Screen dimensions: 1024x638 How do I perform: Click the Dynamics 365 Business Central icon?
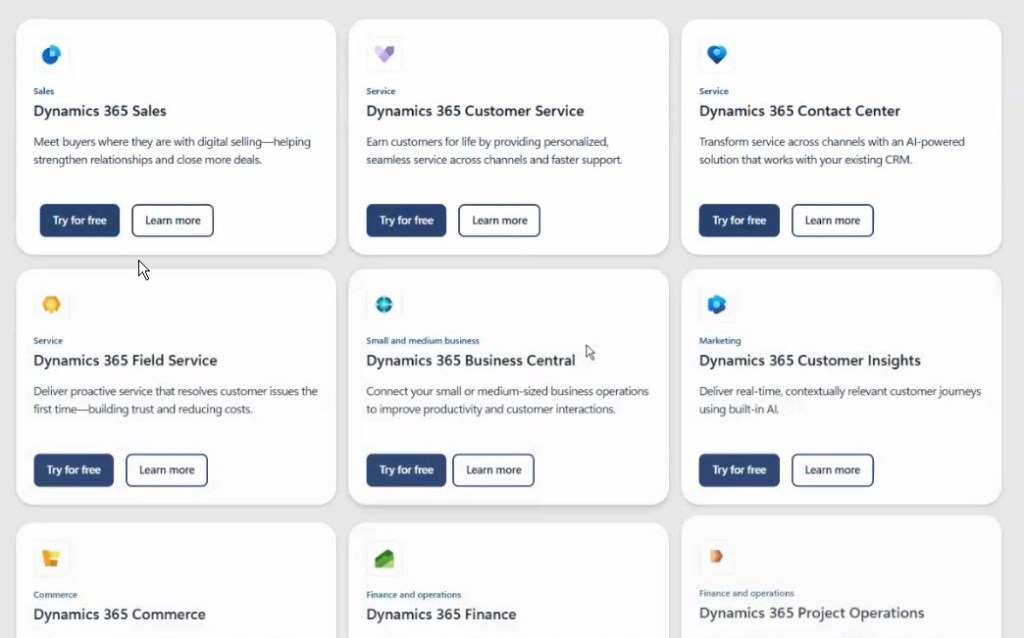pos(384,305)
